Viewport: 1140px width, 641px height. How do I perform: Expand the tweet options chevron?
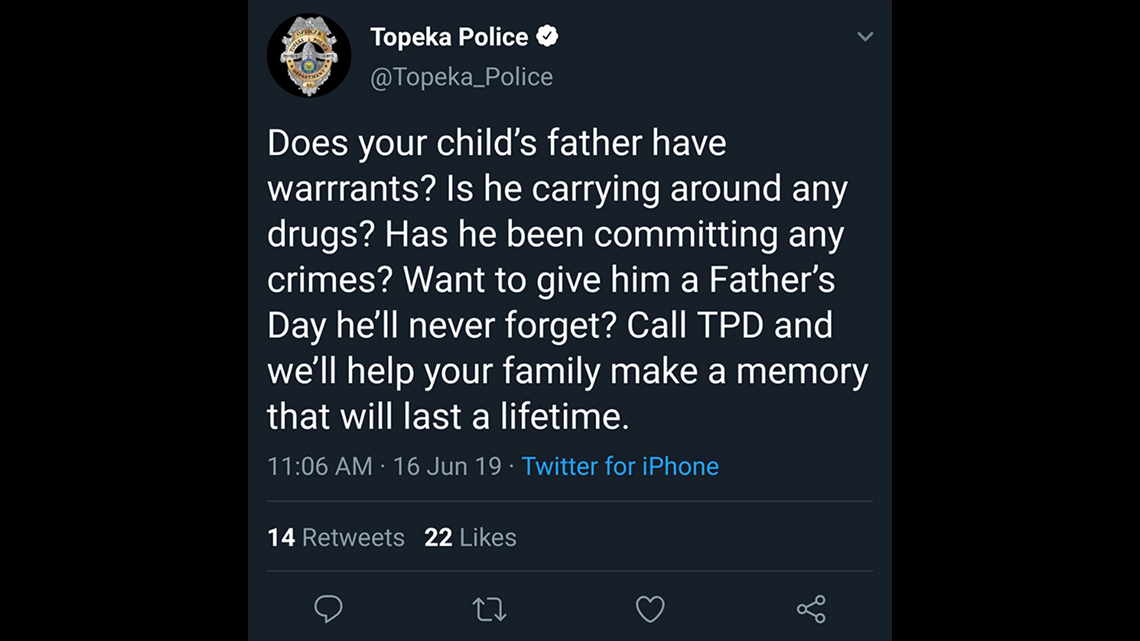click(864, 36)
